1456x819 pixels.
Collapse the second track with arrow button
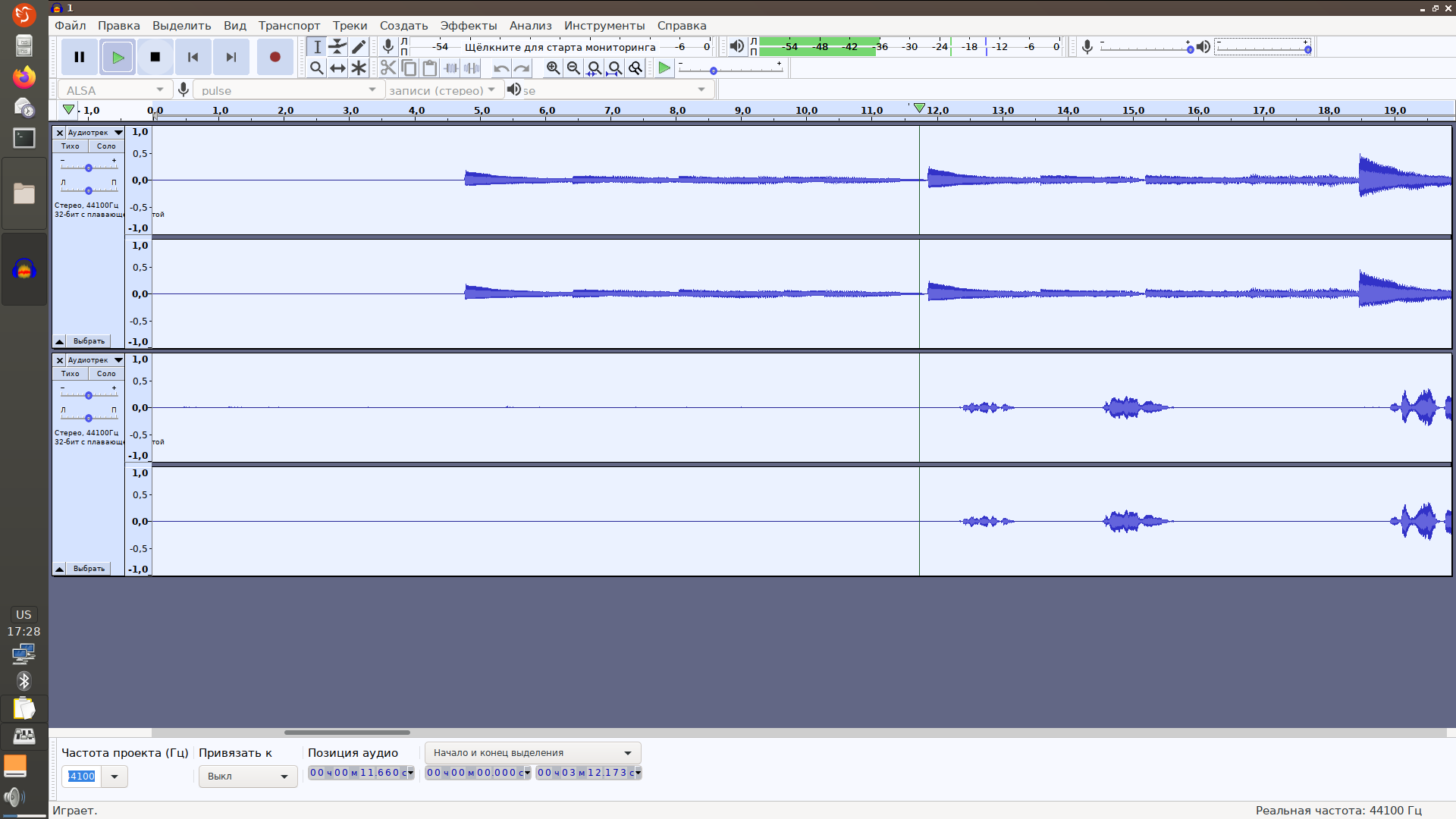pos(59,569)
